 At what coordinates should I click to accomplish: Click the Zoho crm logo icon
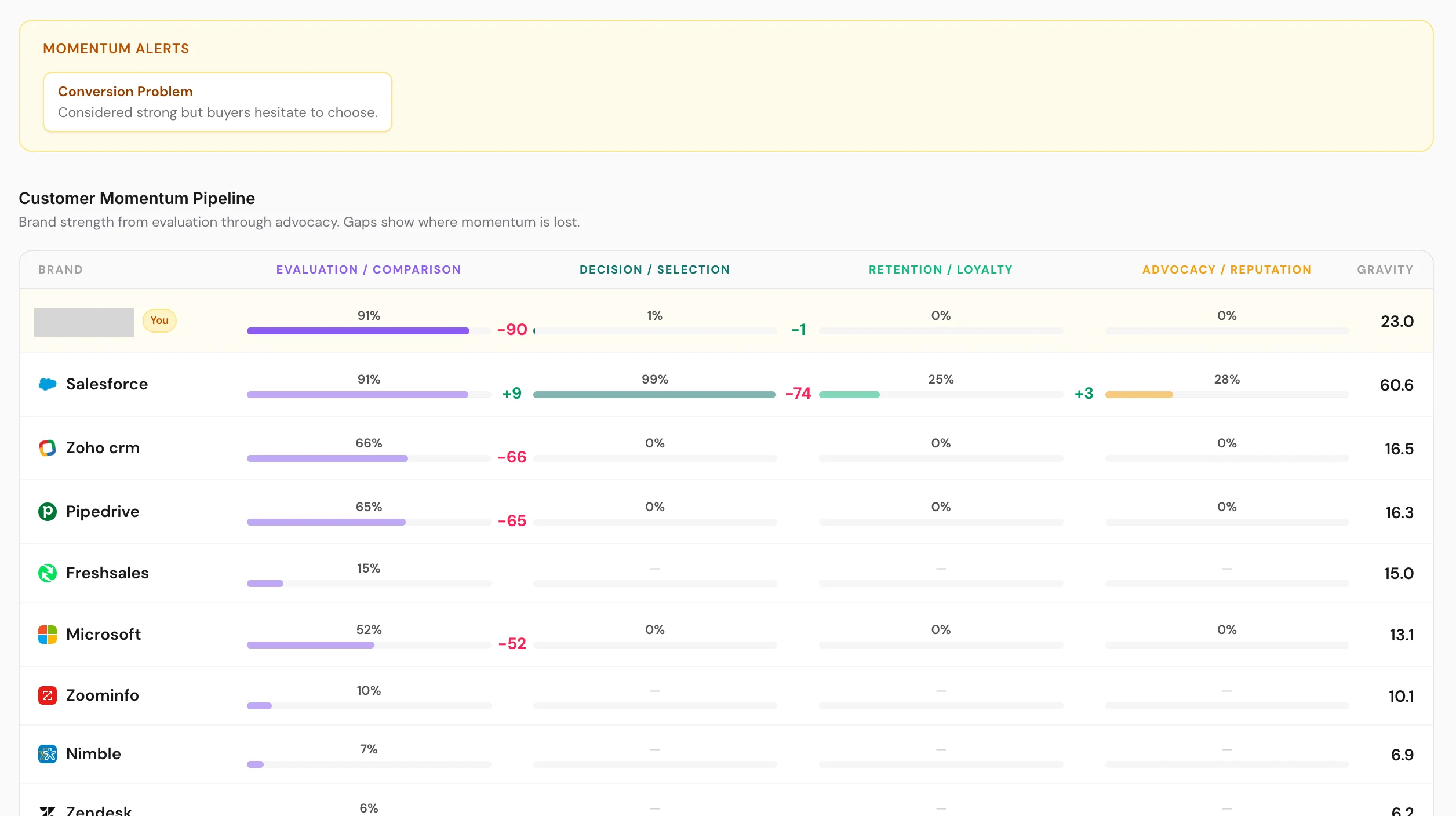[48, 448]
